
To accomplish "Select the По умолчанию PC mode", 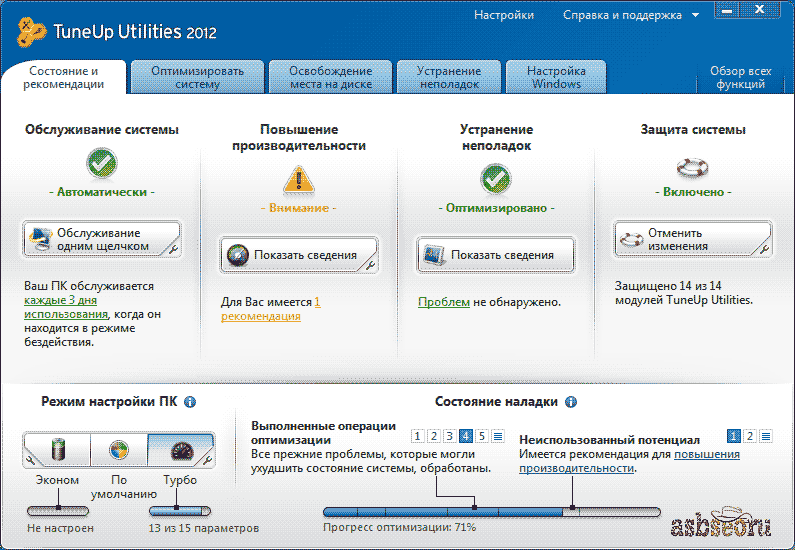I will coord(119,449).
